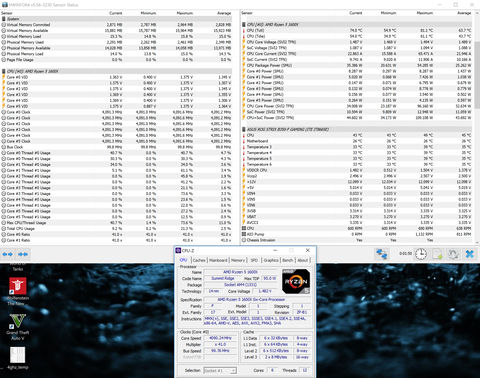Viewport: 480px width, 378px height.
Task: Click the expand-columns double-arrow icon in HWiNFO
Action: pos(23,254)
